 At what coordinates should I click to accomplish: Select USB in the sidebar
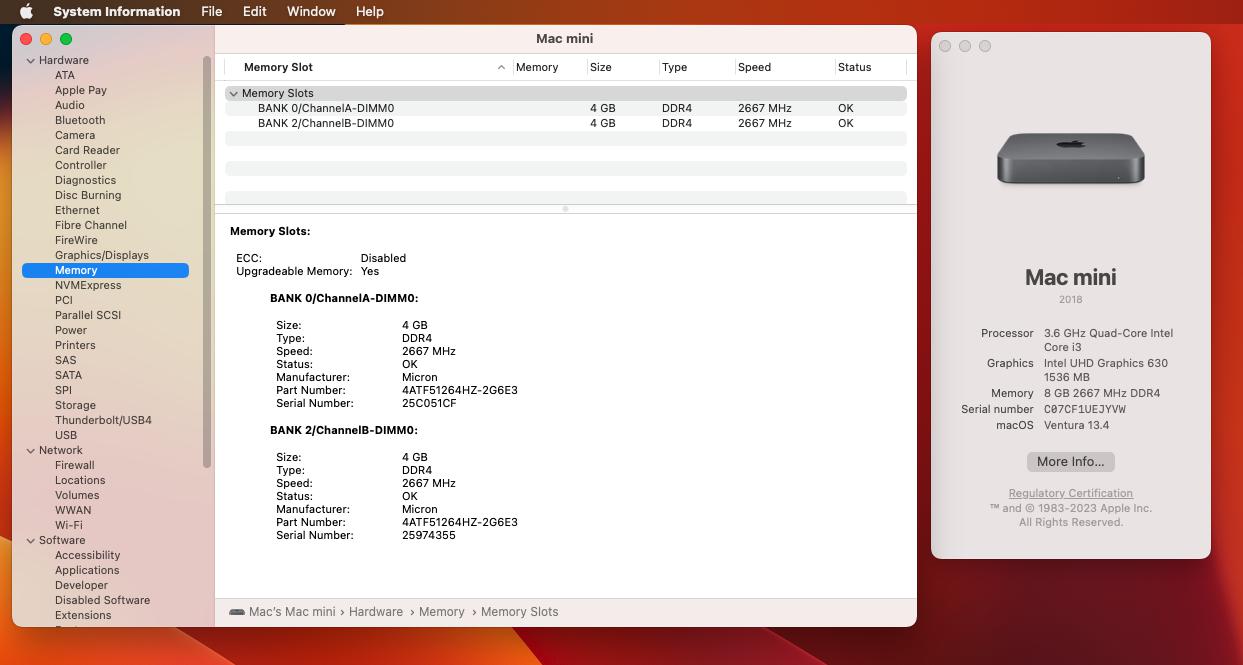(x=66, y=435)
